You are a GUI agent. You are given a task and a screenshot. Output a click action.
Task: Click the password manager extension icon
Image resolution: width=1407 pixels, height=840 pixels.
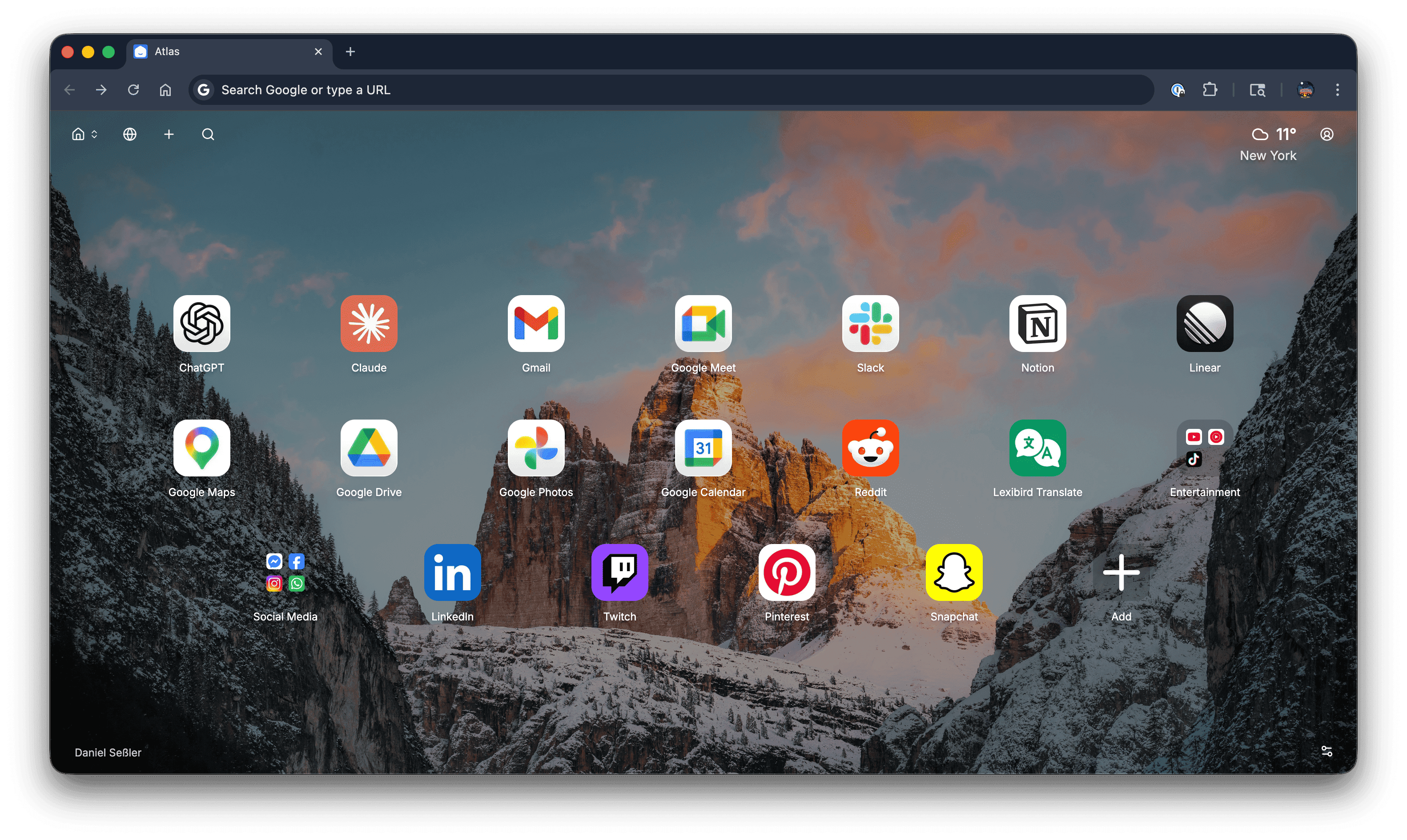pyautogui.click(x=1178, y=89)
